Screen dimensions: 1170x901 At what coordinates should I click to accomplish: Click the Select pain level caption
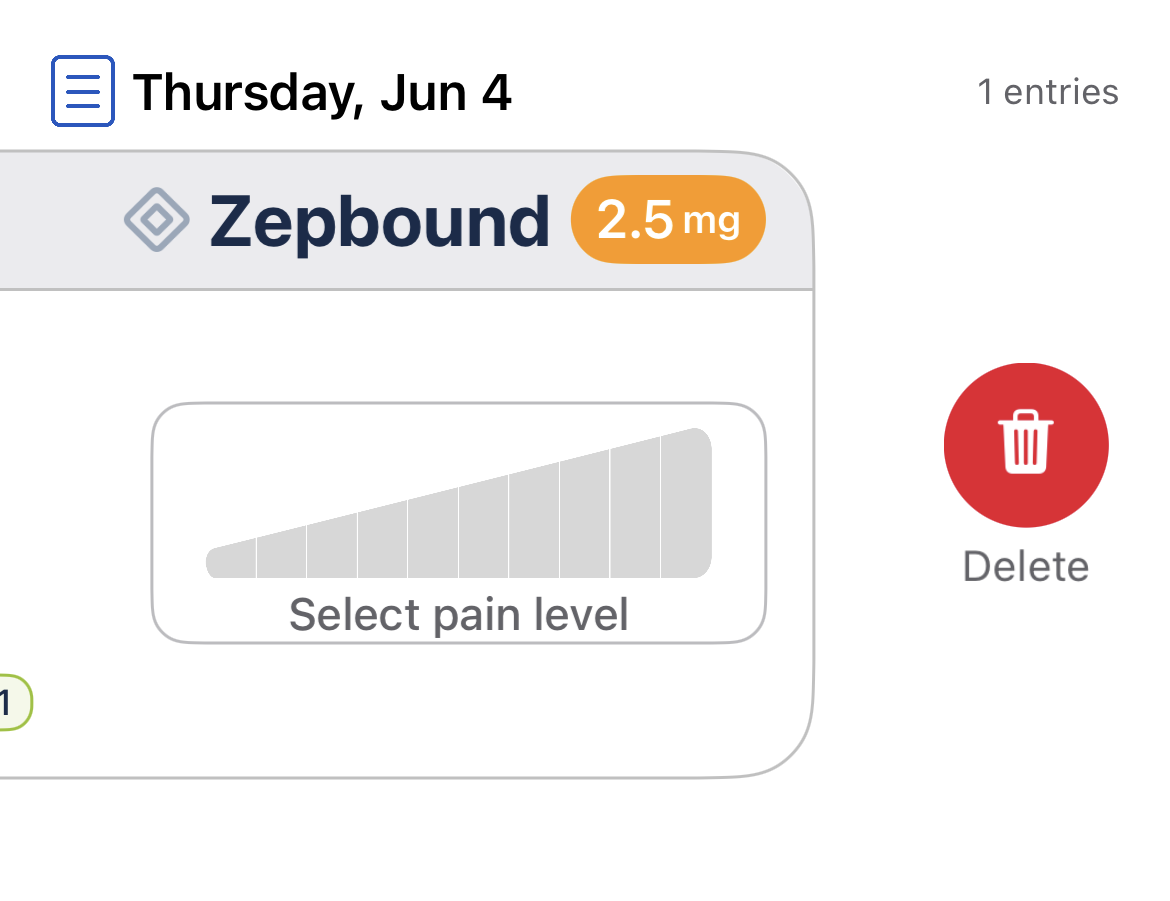click(459, 615)
